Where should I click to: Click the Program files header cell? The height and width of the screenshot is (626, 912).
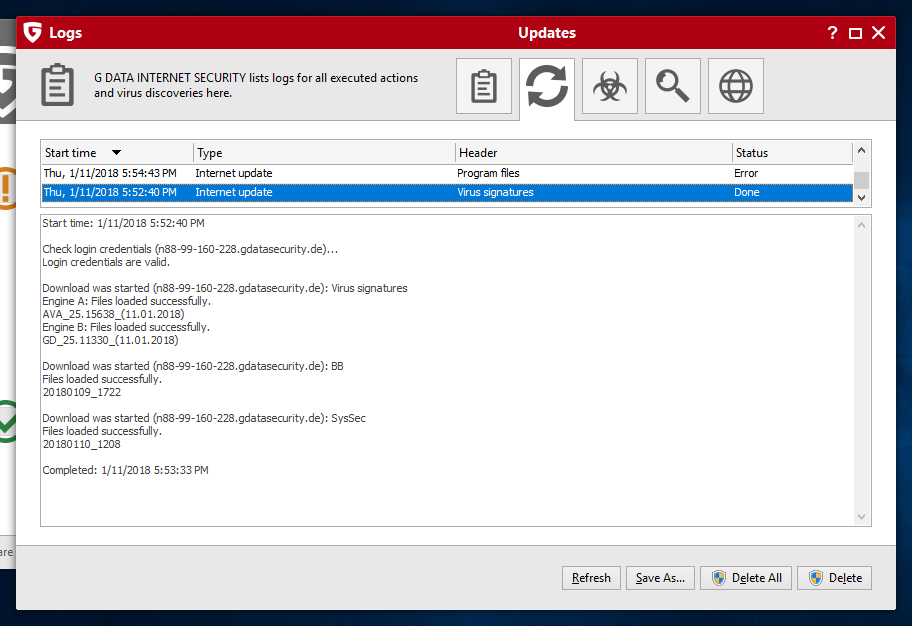point(488,173)
